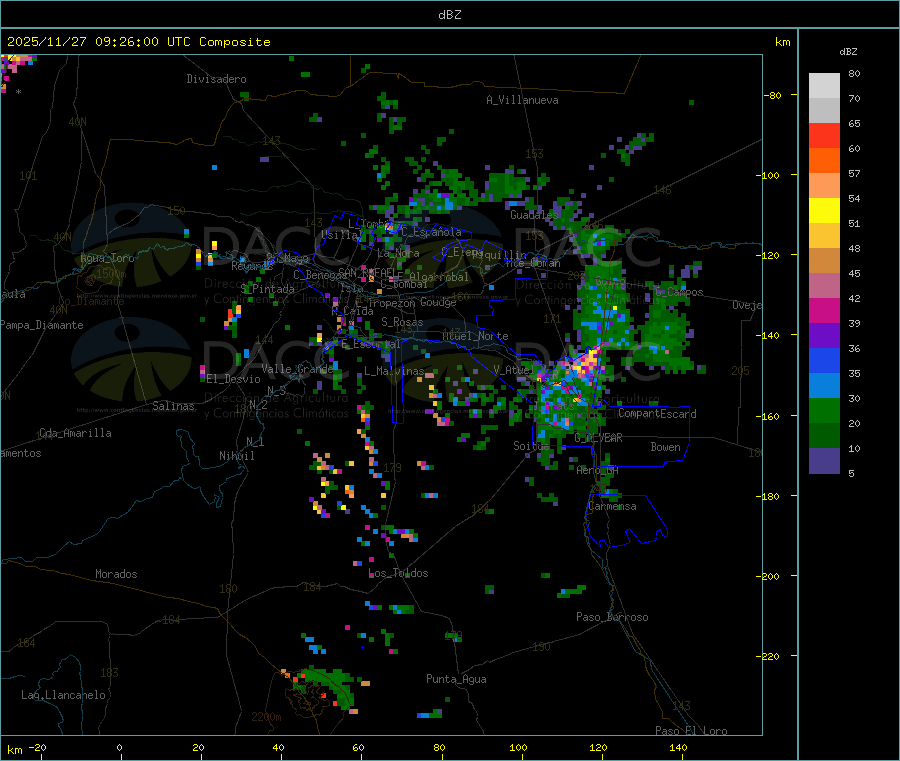Click the dark green 10-20 dBZ legend swatch
This screenshot has height=761, width=900.
click(824, 436)
